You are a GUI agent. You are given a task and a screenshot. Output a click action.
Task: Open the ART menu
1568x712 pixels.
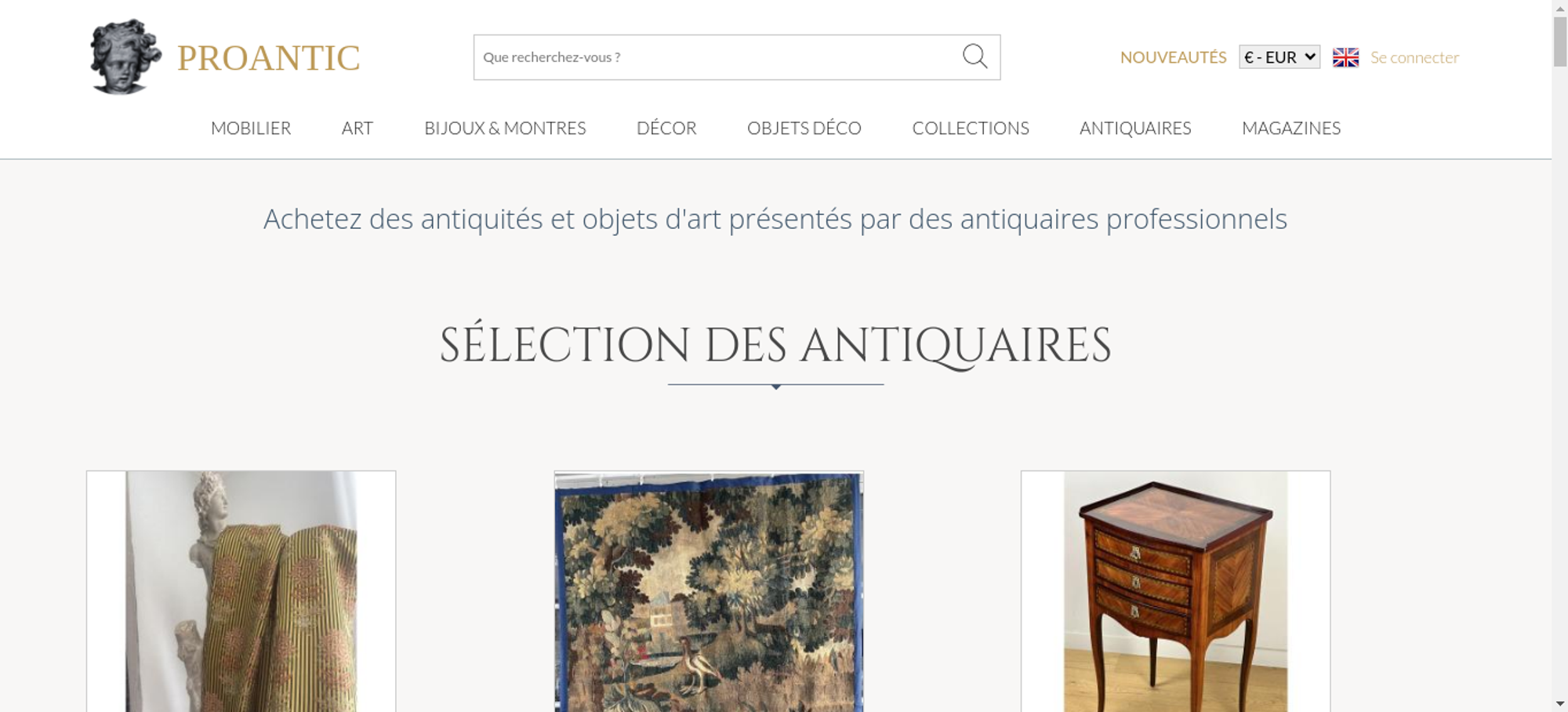pos(358,128)
